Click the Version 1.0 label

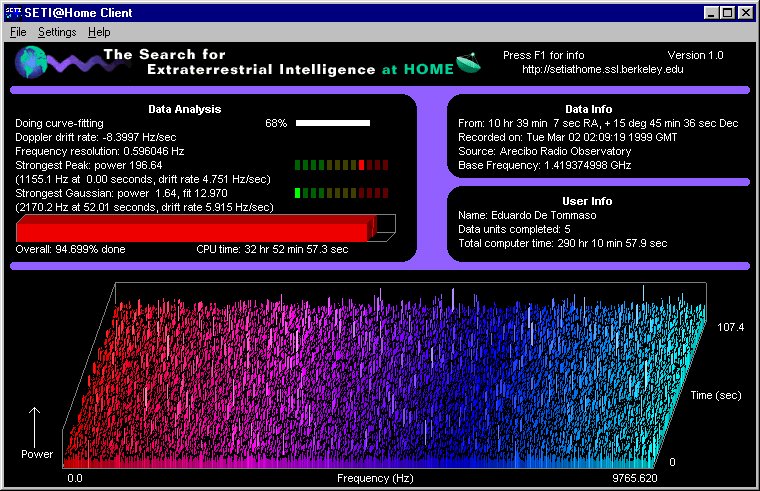coord(695,55)
